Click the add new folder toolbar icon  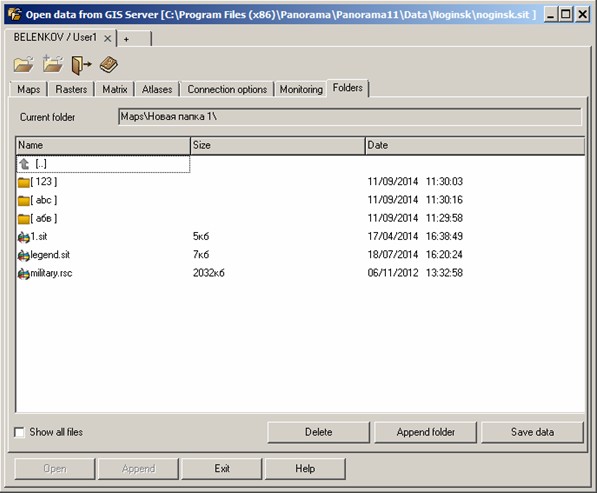pyautogui.click(x=53, y=64)
